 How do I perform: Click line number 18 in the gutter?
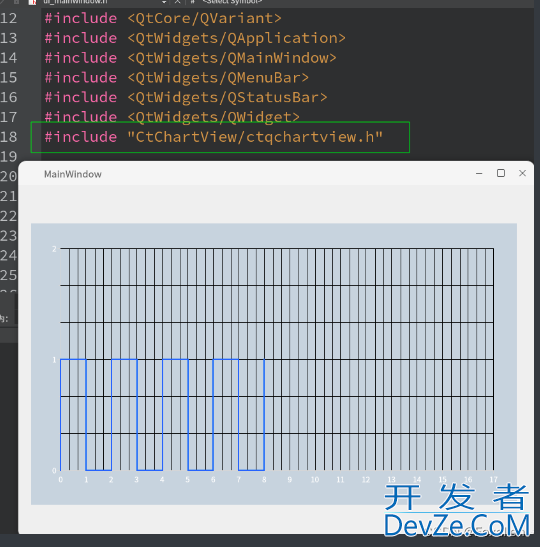(9, 137)
